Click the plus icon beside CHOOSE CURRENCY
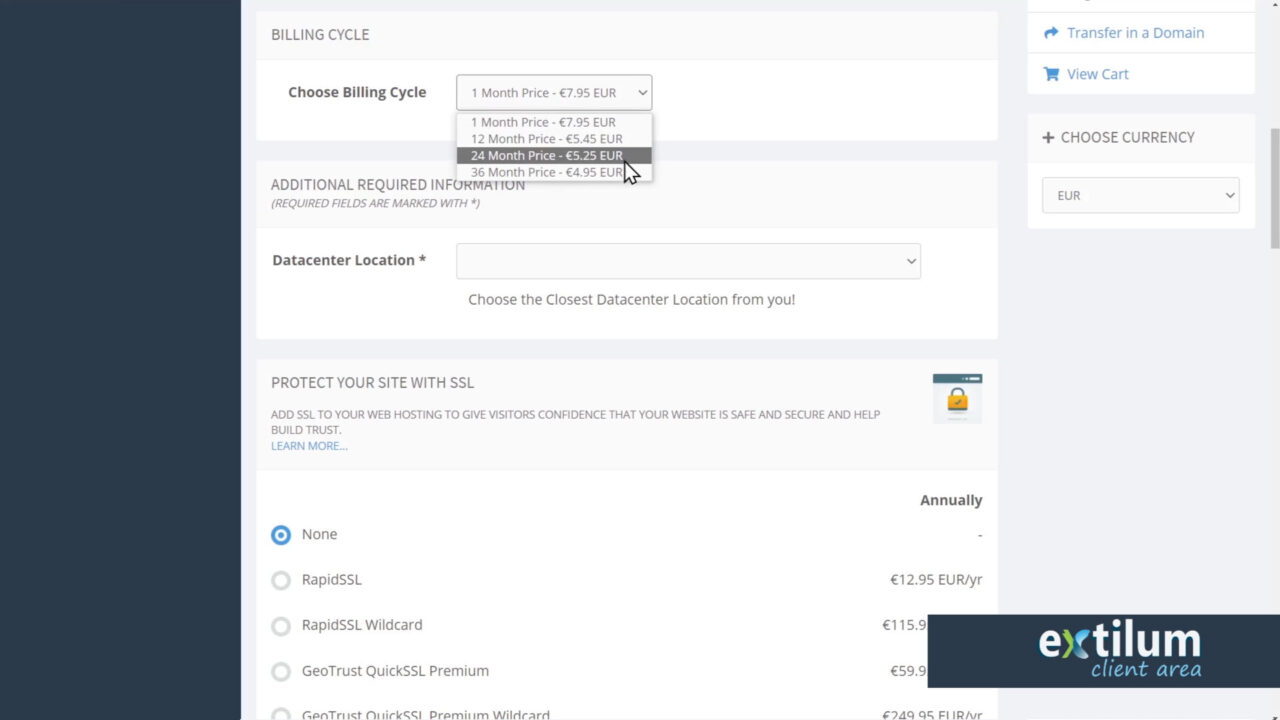 [1047, 137]
